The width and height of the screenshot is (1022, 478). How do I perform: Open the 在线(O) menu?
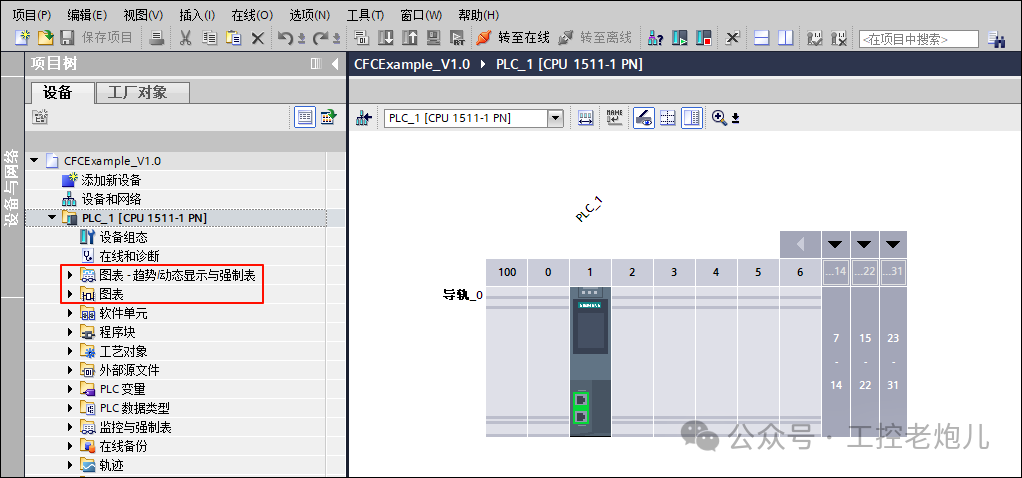[x=252, y=14]
